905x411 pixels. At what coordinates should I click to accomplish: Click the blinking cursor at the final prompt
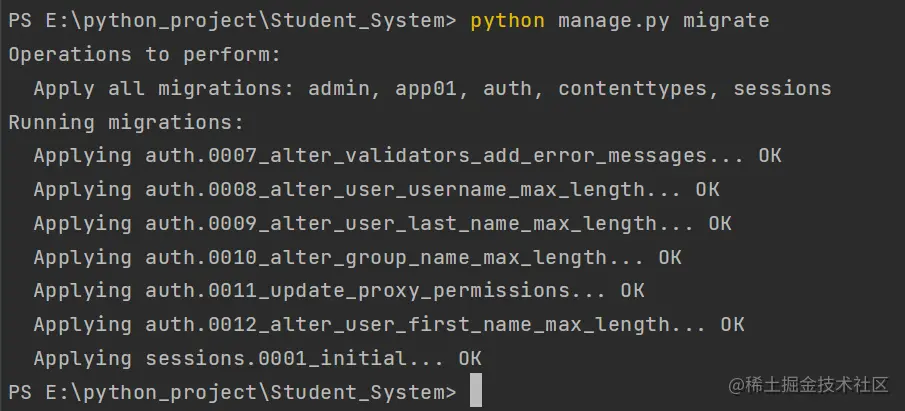click(x=475, y=391)
